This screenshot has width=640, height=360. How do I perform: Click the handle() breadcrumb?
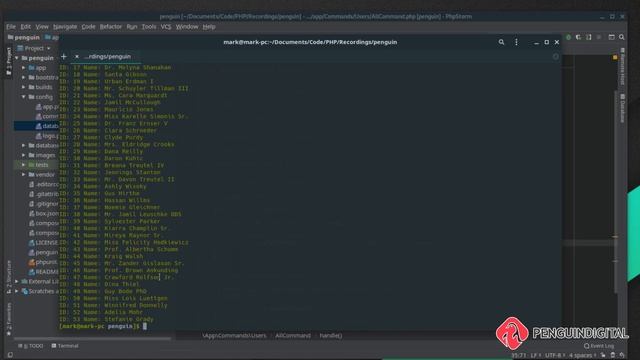tap(331, 336)
